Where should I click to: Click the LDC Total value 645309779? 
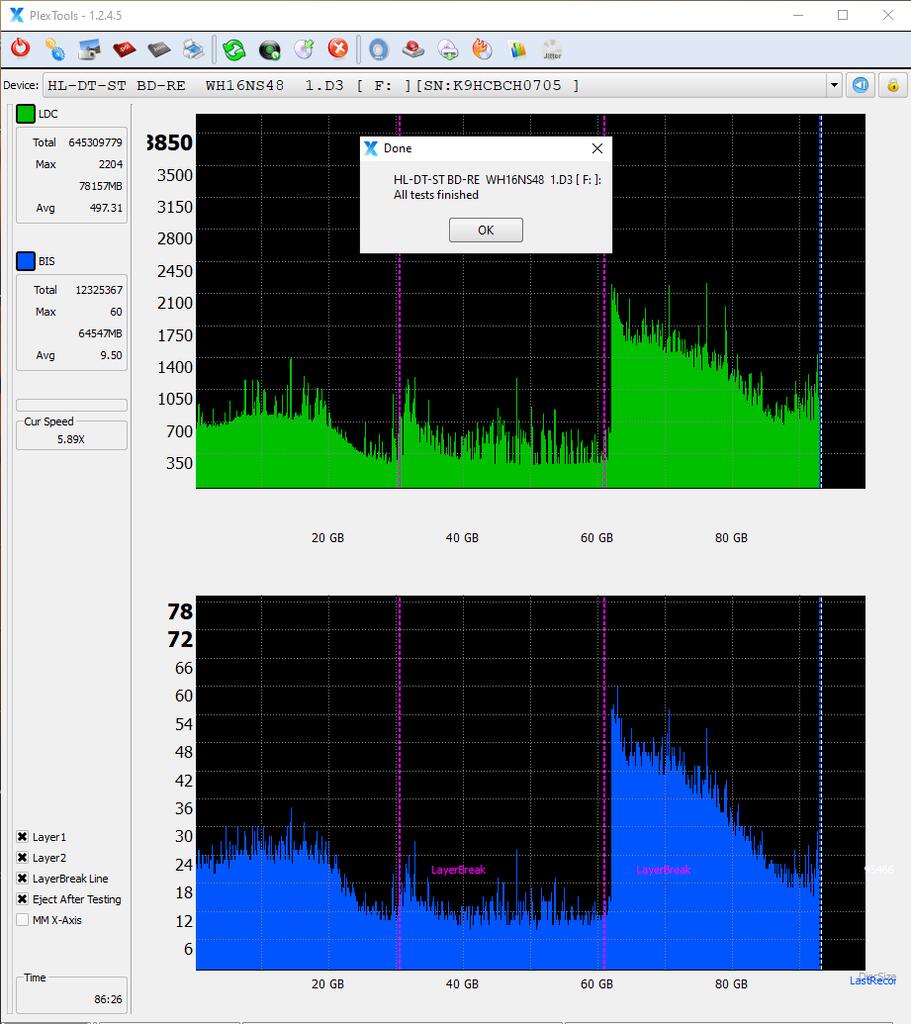click(95, 142)
